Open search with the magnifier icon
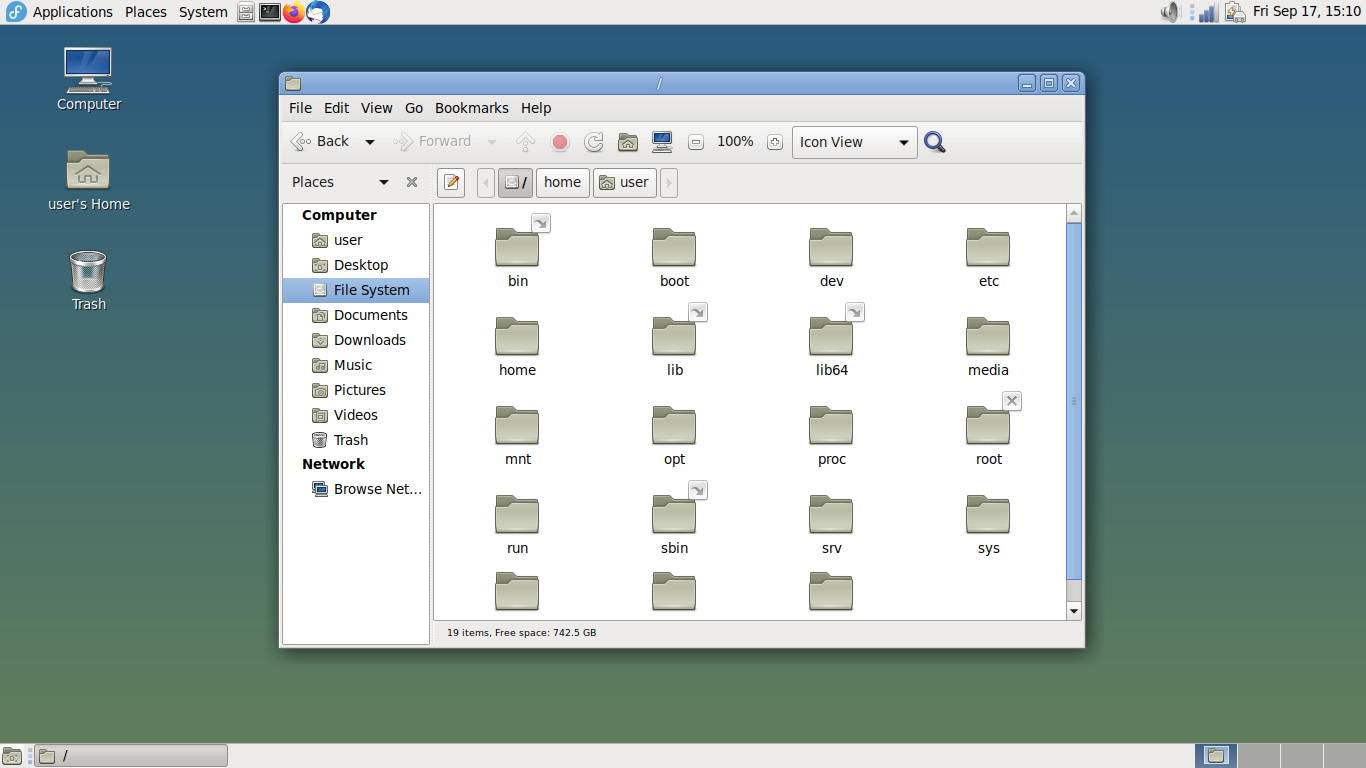 point(934,142)
